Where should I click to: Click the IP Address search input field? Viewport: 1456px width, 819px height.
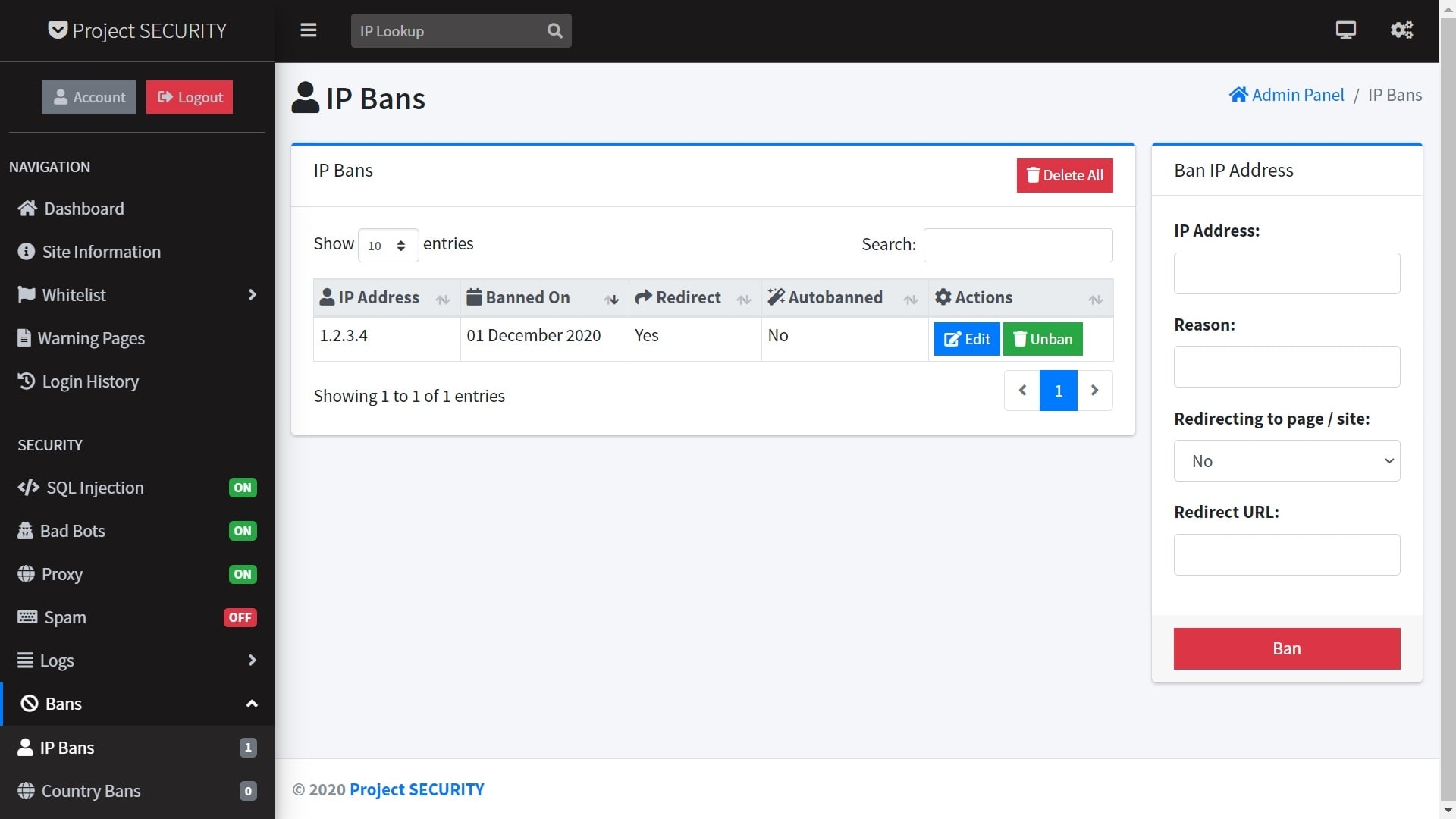click(x=1288, y=272)
